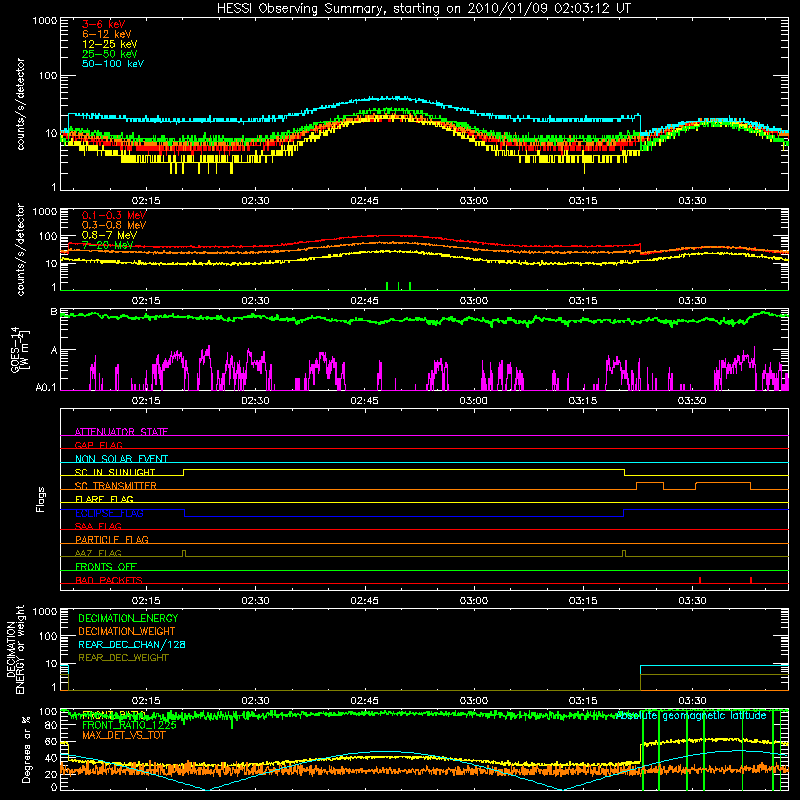
Task: Click the green 7-20 MeV legend entry
Action: pyautogui.click(x=107, y=245)
